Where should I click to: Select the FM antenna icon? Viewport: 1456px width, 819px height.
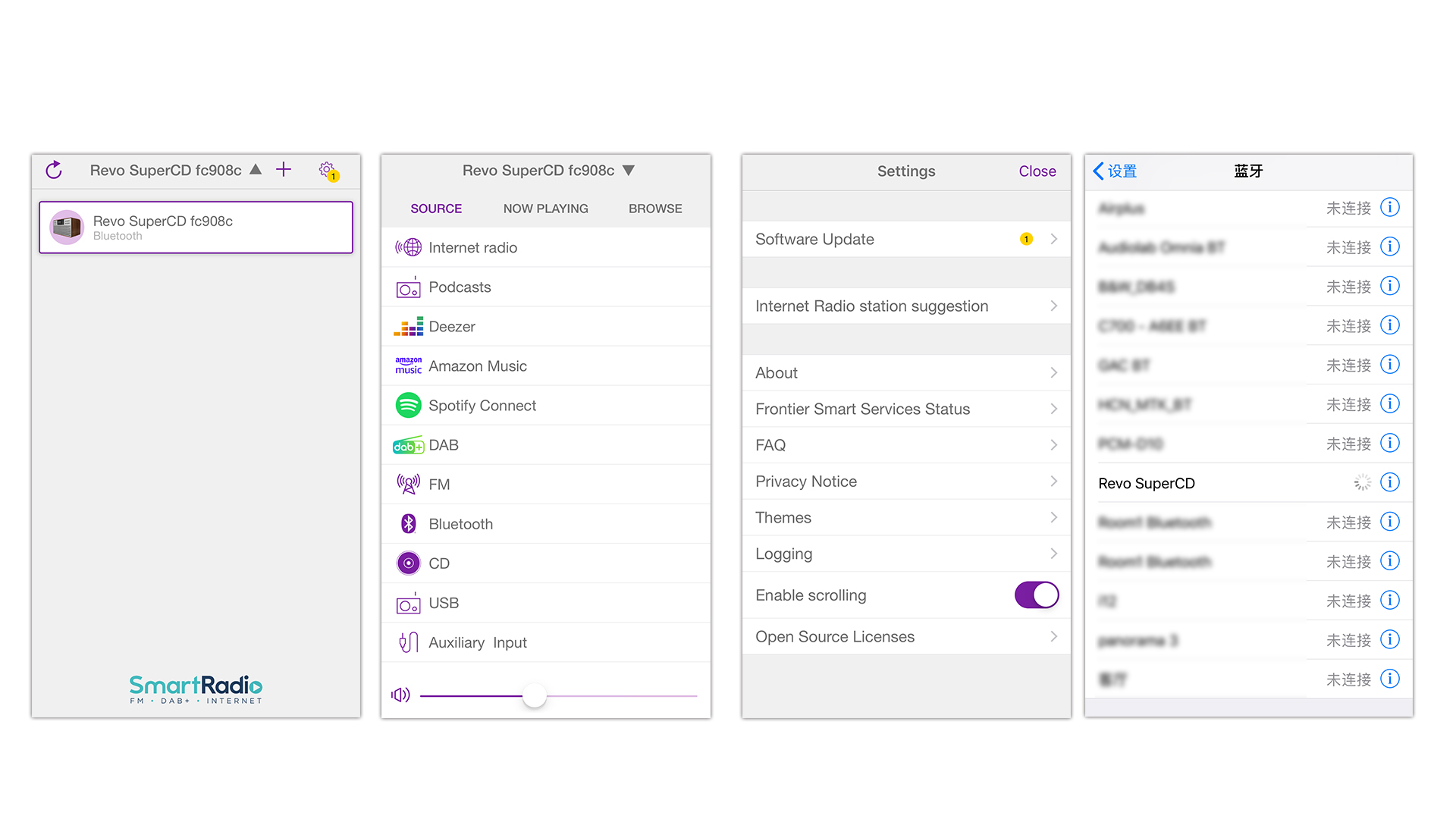[x=408, y=484]
